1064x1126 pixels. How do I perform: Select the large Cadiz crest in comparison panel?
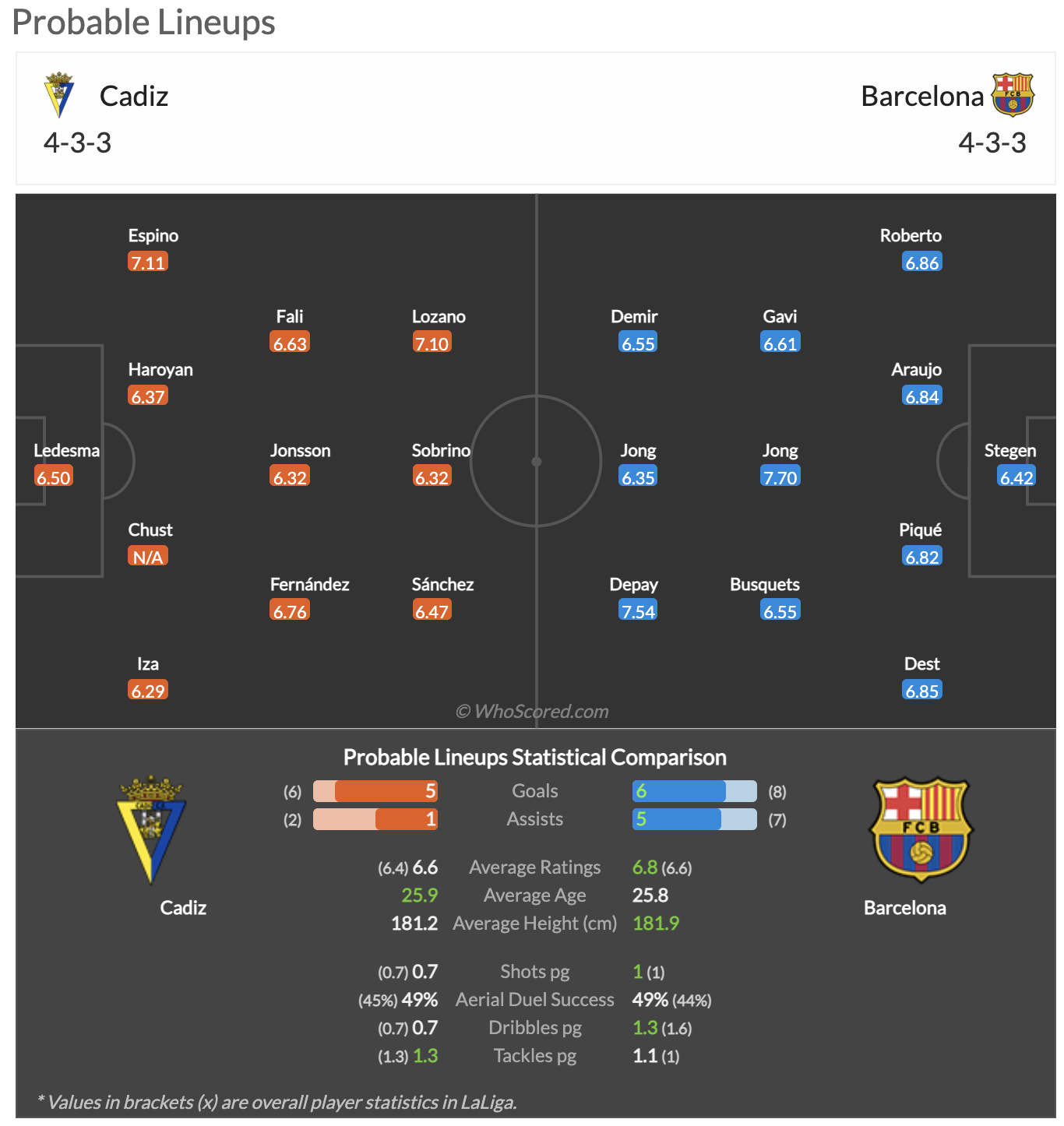point(151,830)
